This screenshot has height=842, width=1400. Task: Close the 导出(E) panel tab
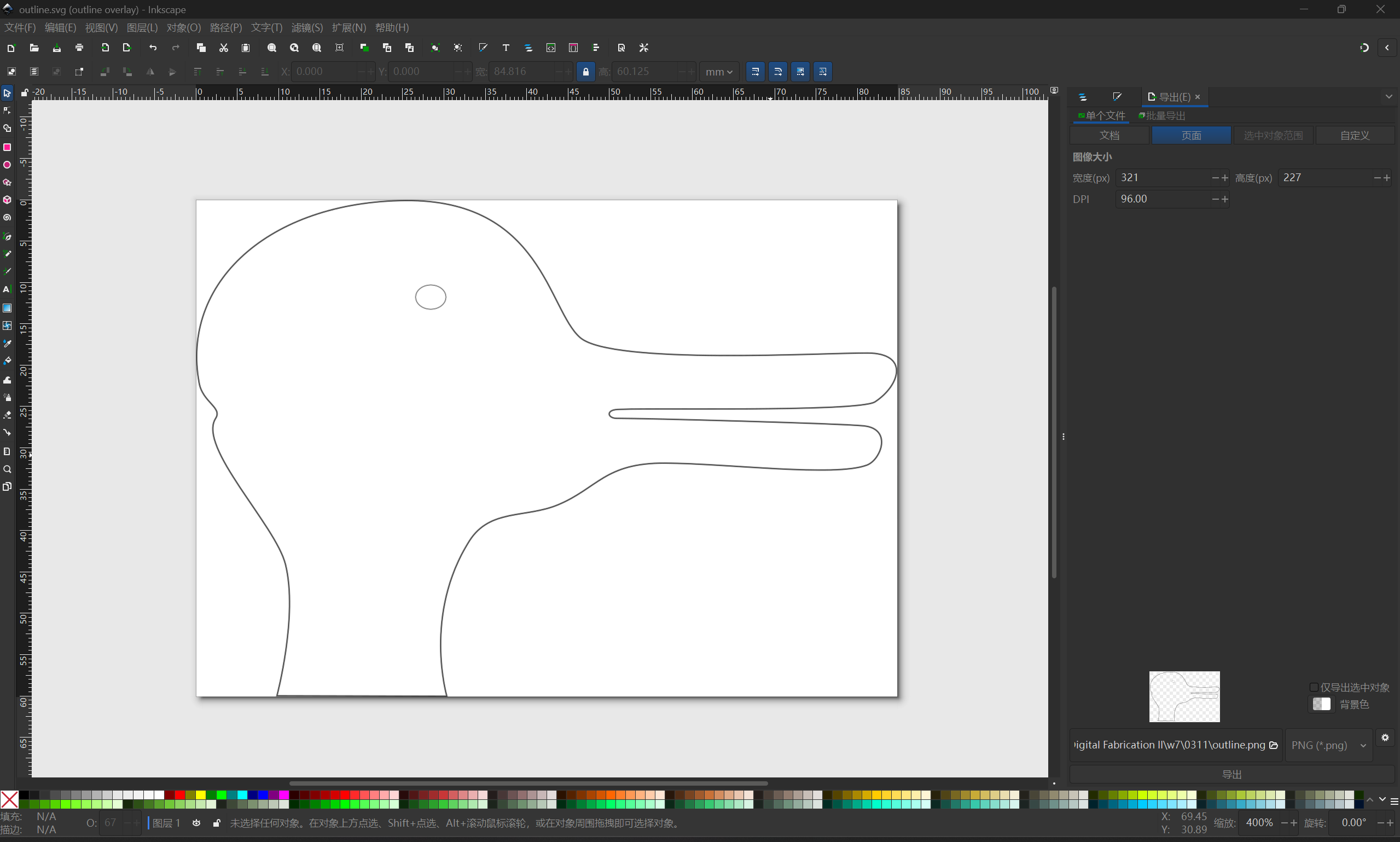[x=1198, y=97]
